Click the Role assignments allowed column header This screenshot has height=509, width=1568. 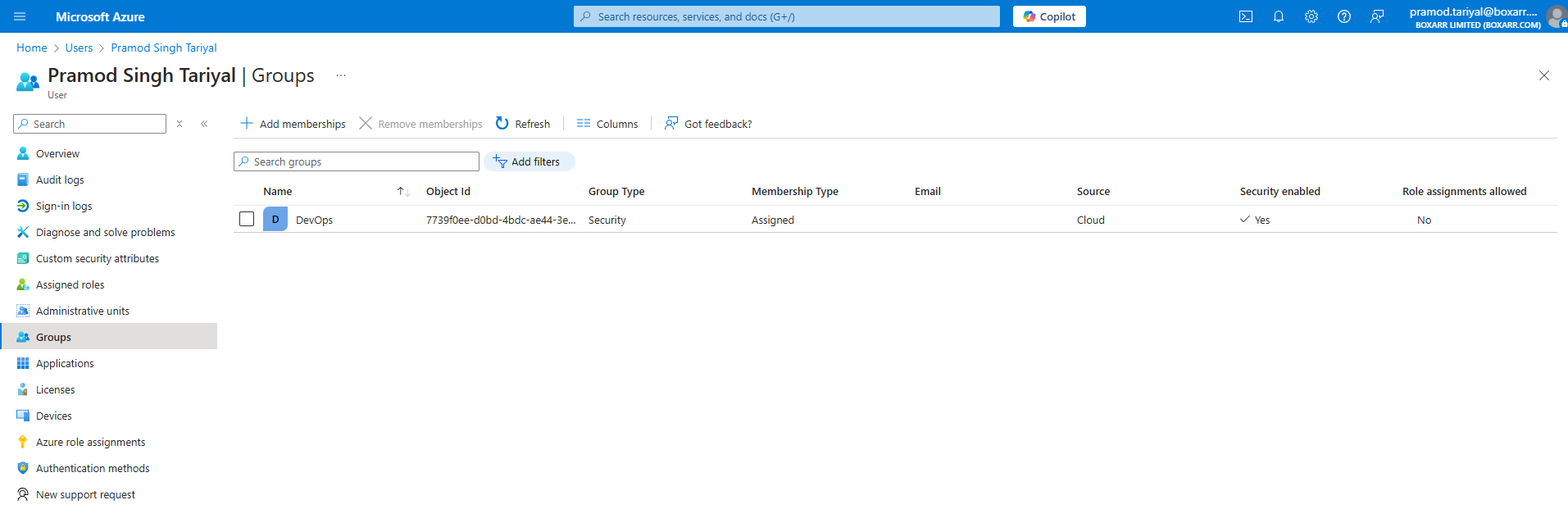click(x=1465, y=191)
